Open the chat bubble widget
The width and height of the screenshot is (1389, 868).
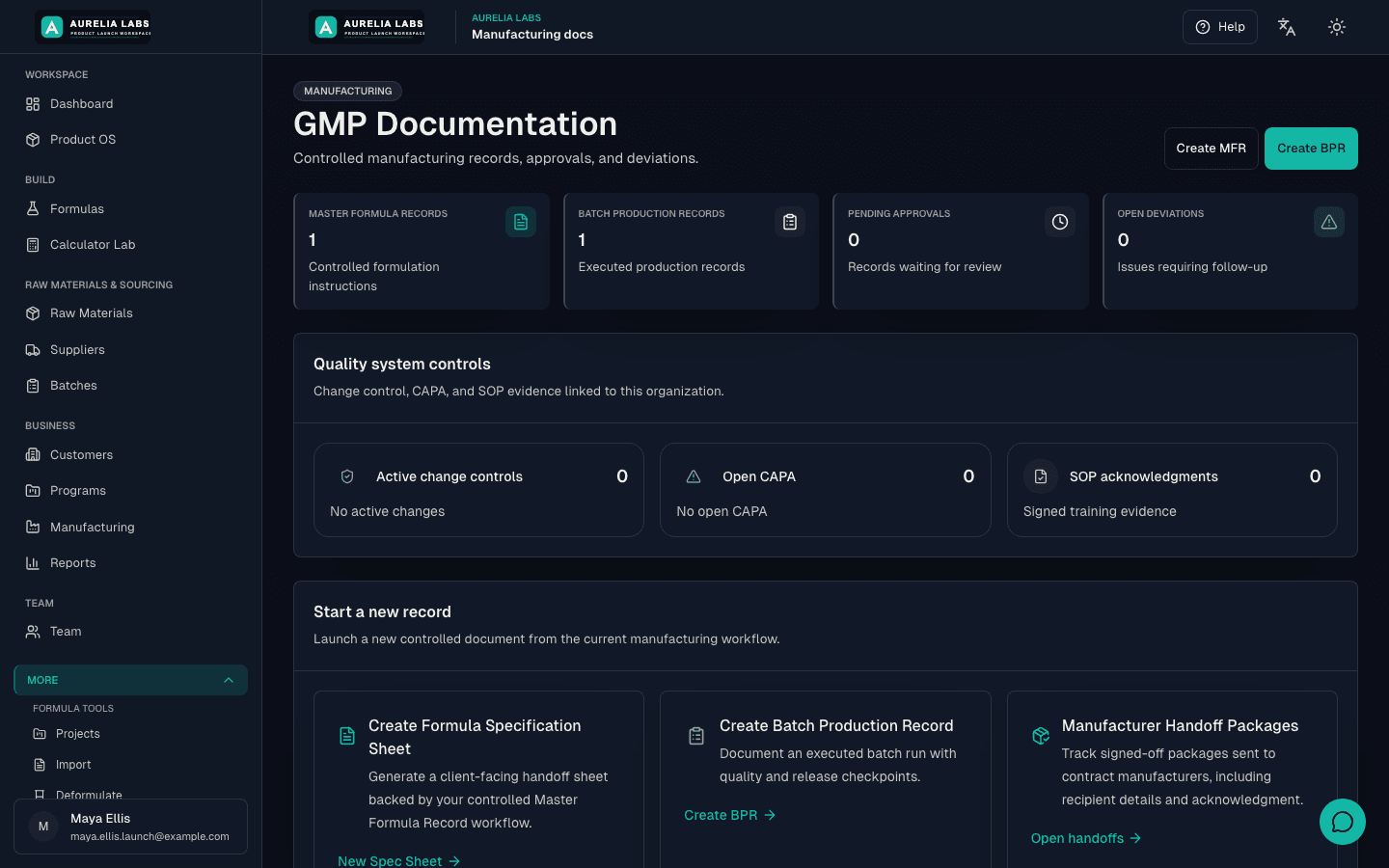click(1343, 822)
